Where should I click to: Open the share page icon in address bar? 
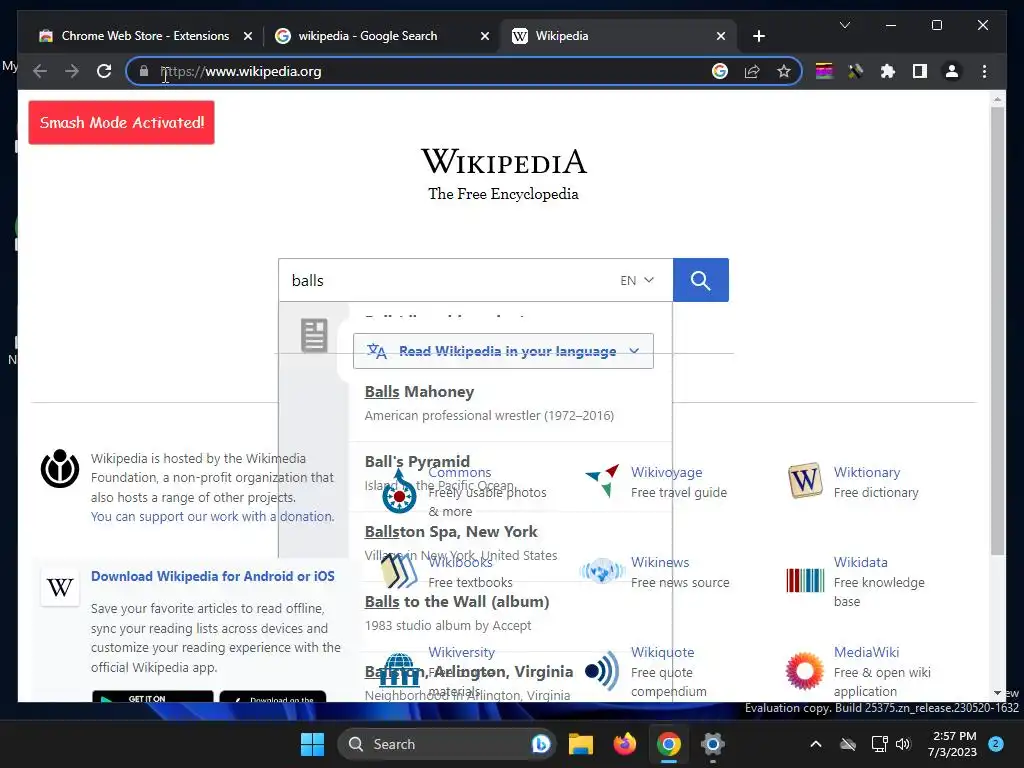coord(752,71)
